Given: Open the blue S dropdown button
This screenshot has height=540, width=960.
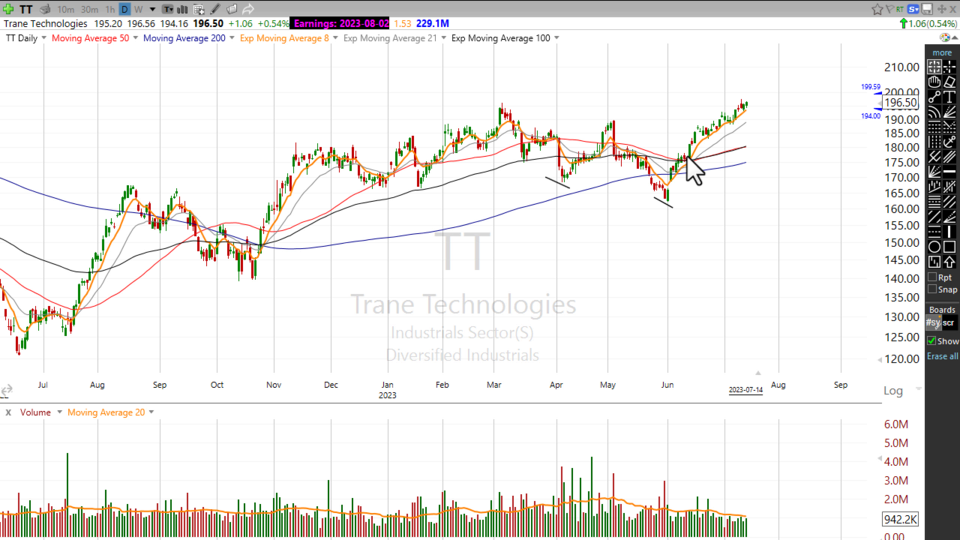Looking at the screenshot, I should (x=913, y=9).
